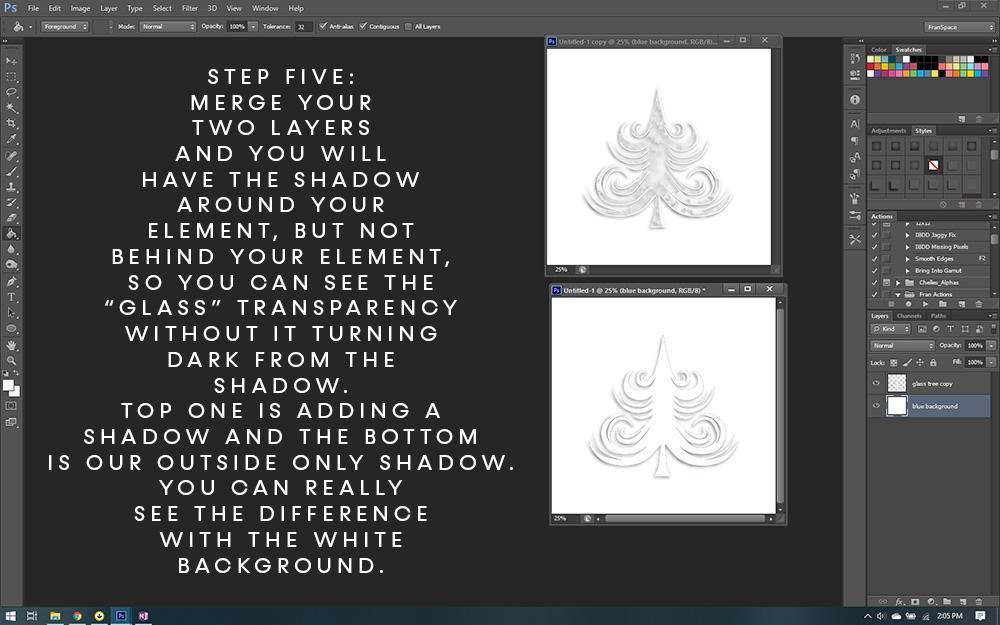Open the Opacity arrow in options bar
Viewport: 1000px width, 625px height.
[253, 27]
